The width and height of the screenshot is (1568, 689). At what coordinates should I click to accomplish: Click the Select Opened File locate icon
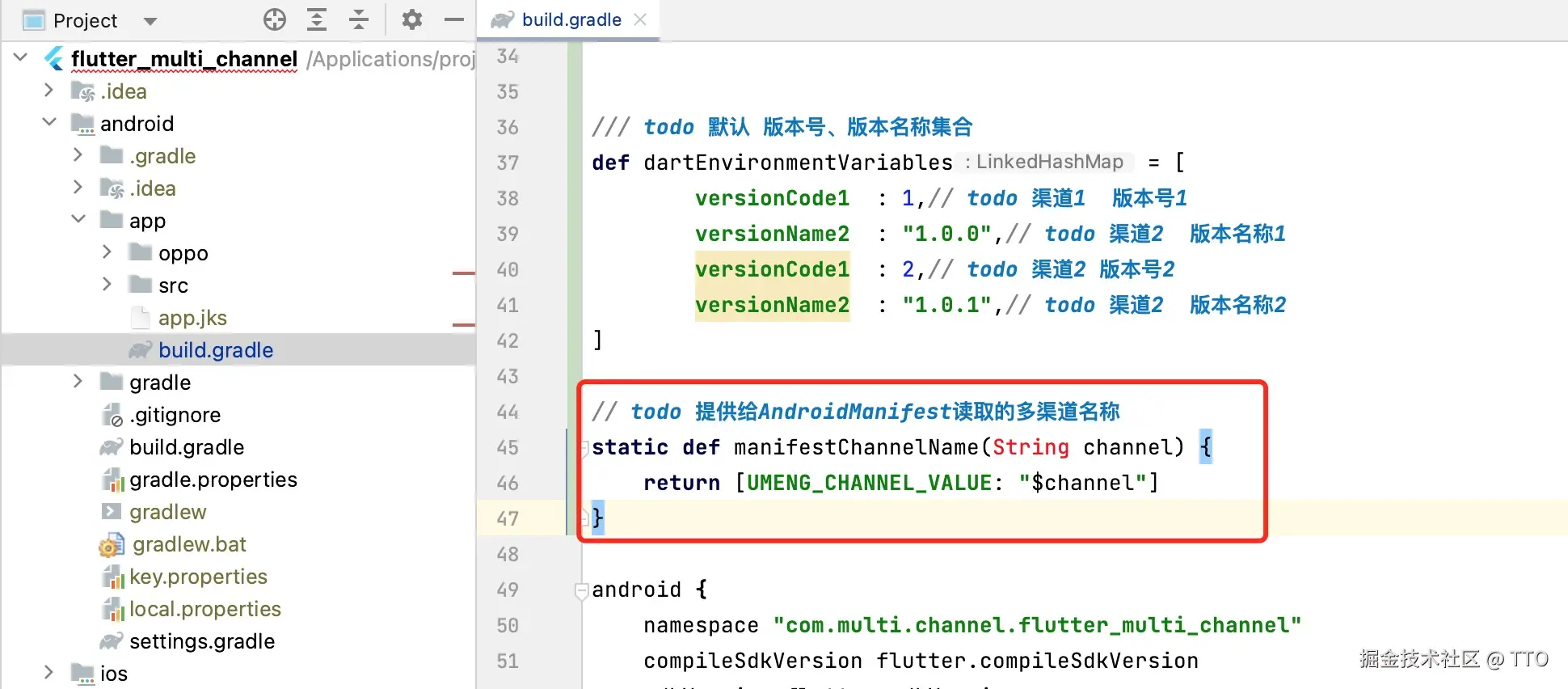(275, 19)
